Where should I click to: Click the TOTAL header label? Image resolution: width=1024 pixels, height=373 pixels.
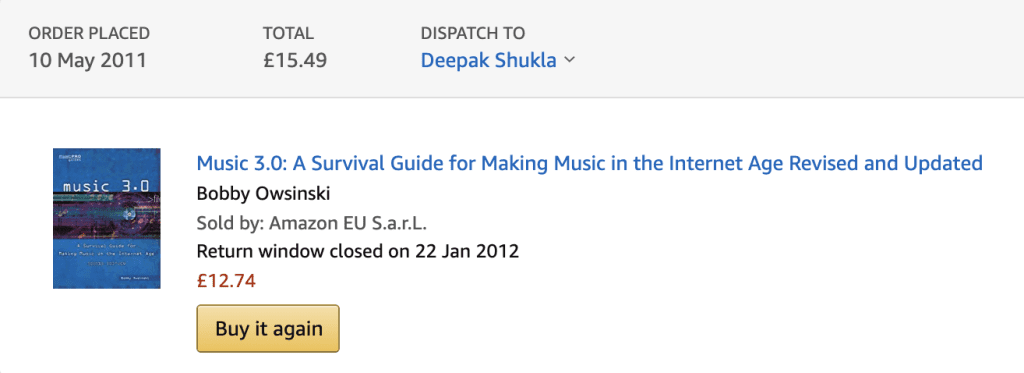coord(289,33)
